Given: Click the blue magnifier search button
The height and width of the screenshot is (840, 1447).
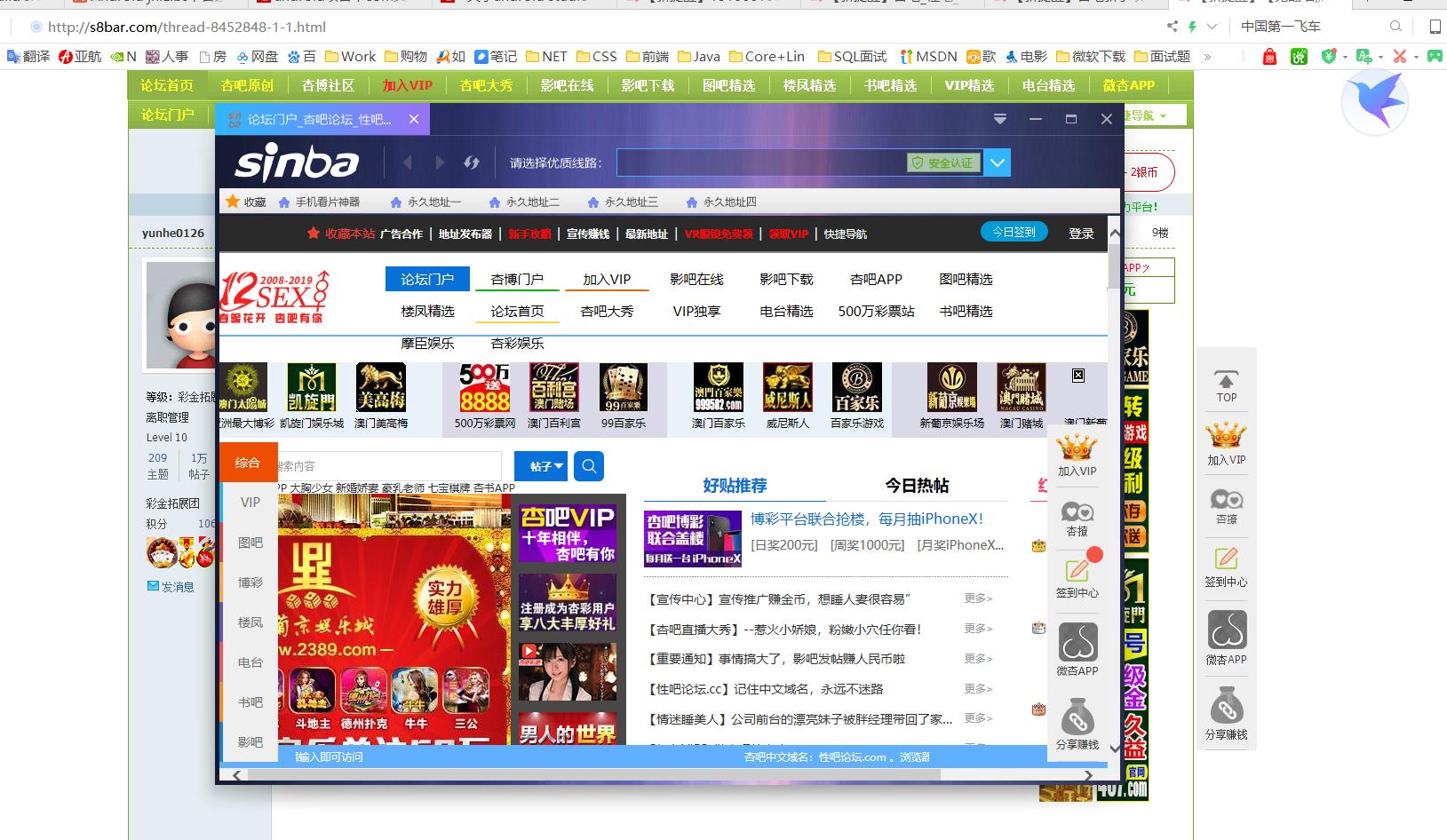Looking at the screenshot, I should (x=589, y=465).
